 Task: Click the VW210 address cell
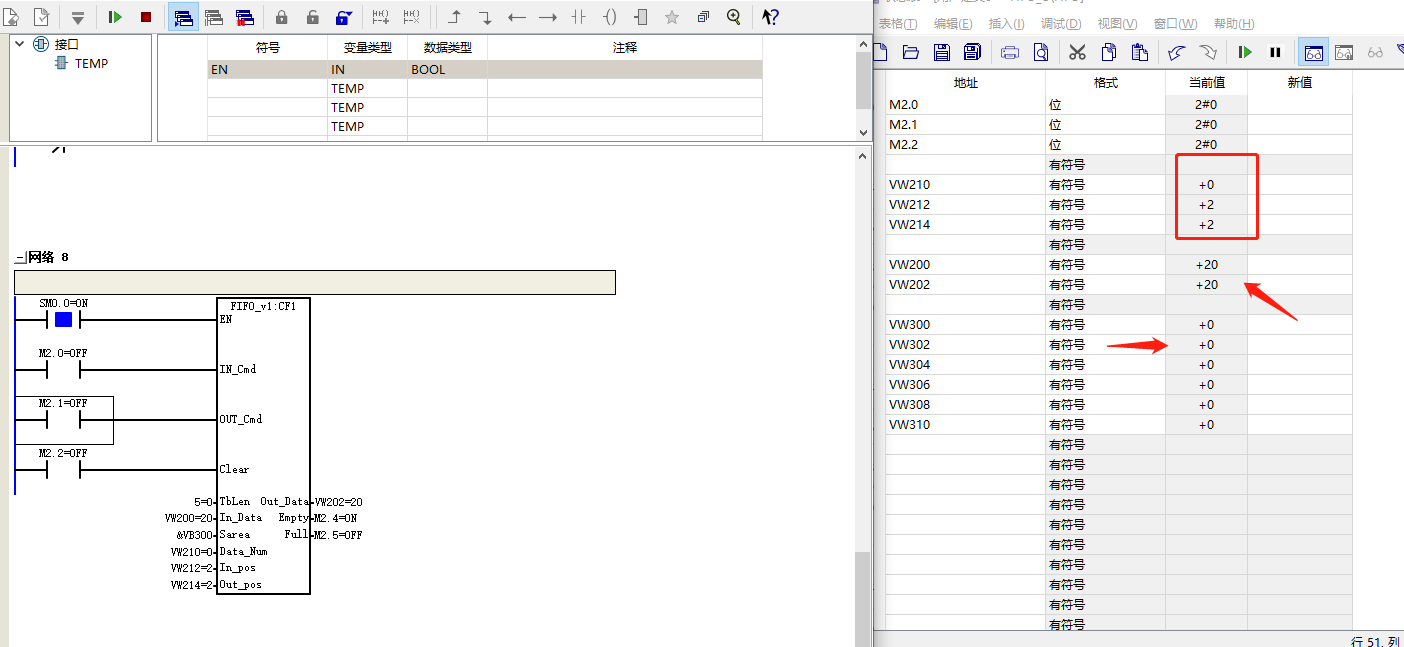pos(965,185)
